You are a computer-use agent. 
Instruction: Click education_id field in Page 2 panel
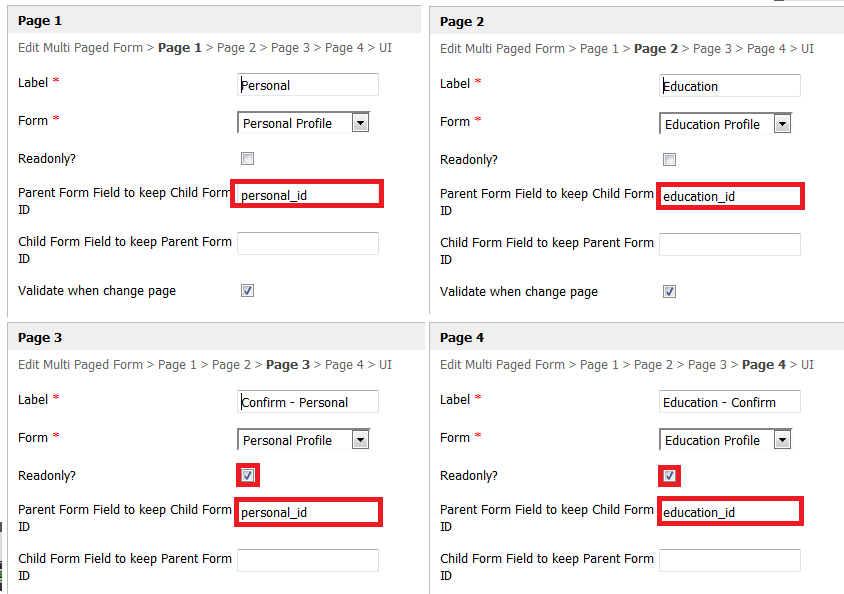point(730,196)
